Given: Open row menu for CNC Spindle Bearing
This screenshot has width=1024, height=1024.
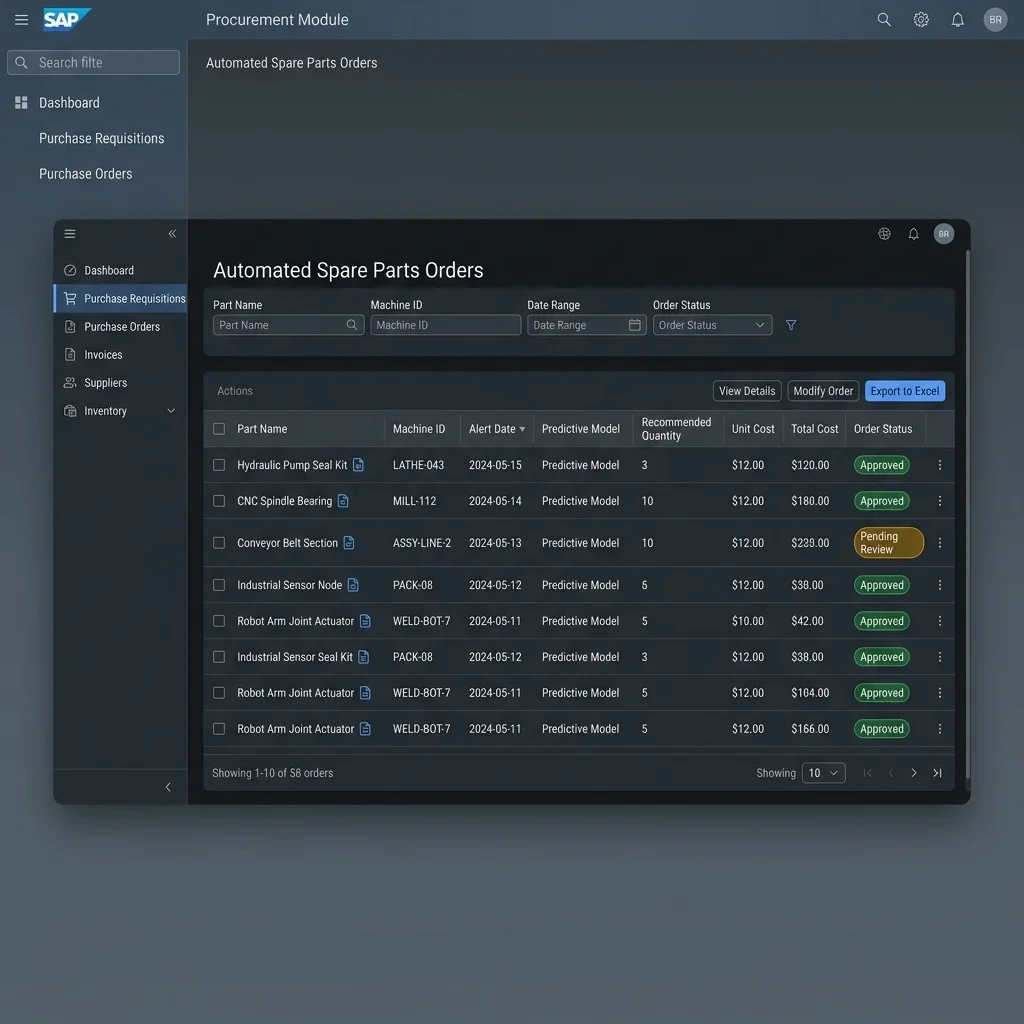Looking at the screenshot, I should click(940, 501).
